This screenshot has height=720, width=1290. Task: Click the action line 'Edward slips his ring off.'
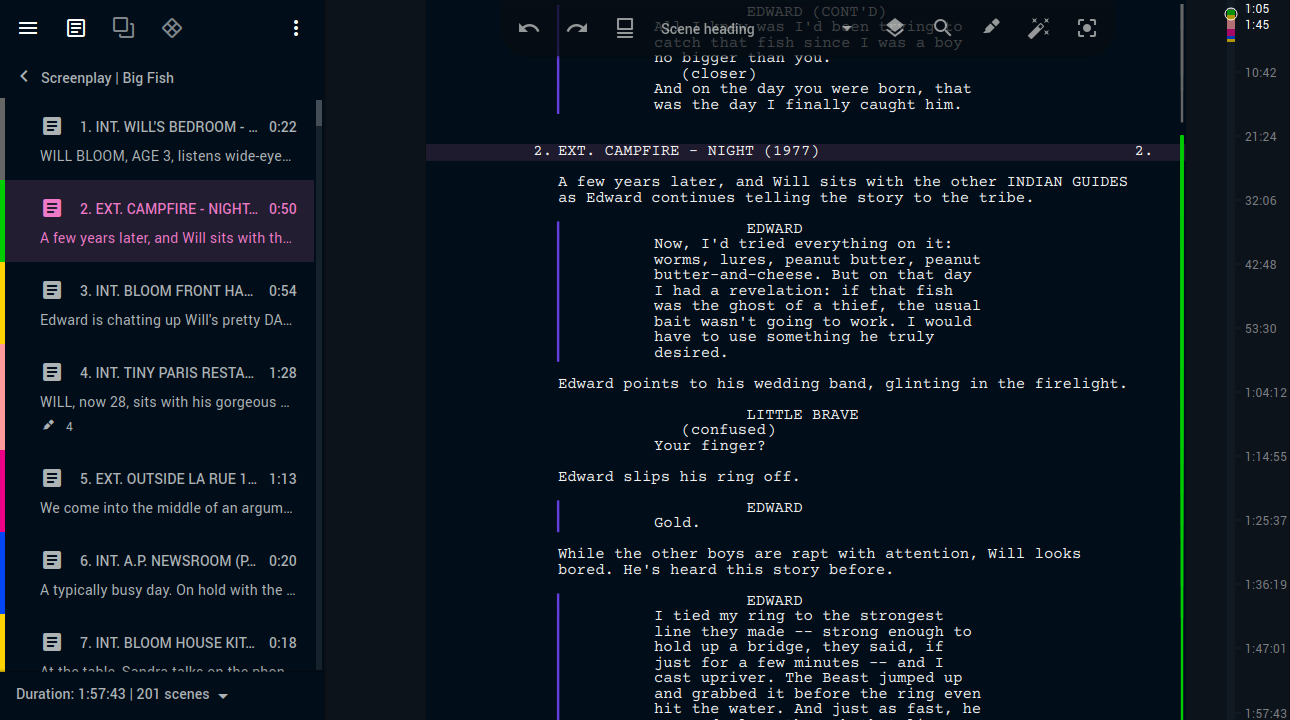pos(679,477)
